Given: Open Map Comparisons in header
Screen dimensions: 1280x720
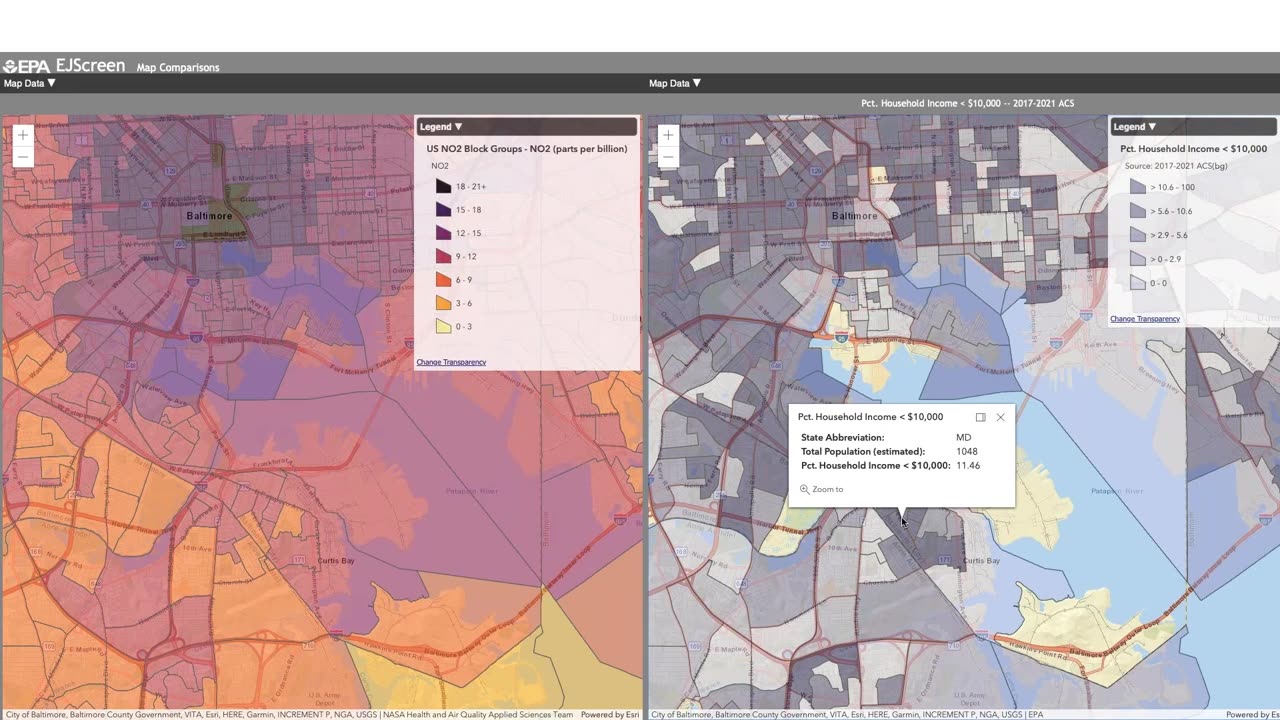Looking at the screenshot, I should [178, 68].
